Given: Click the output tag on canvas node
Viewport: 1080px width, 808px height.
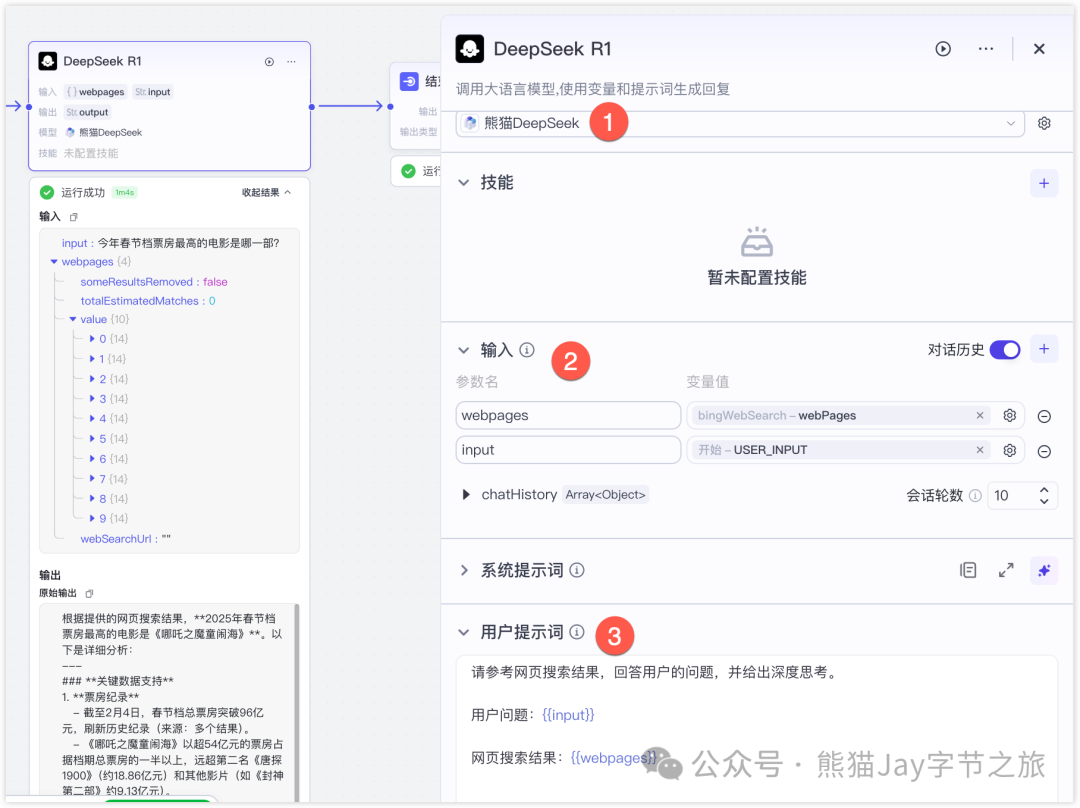Looking at the screenshot, I should [87, 112].
